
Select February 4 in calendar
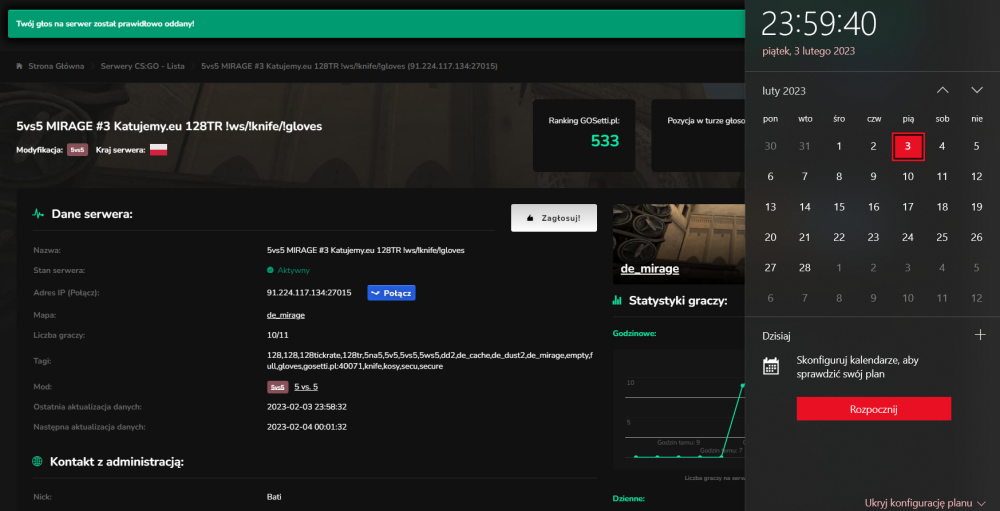pos(942,146)
